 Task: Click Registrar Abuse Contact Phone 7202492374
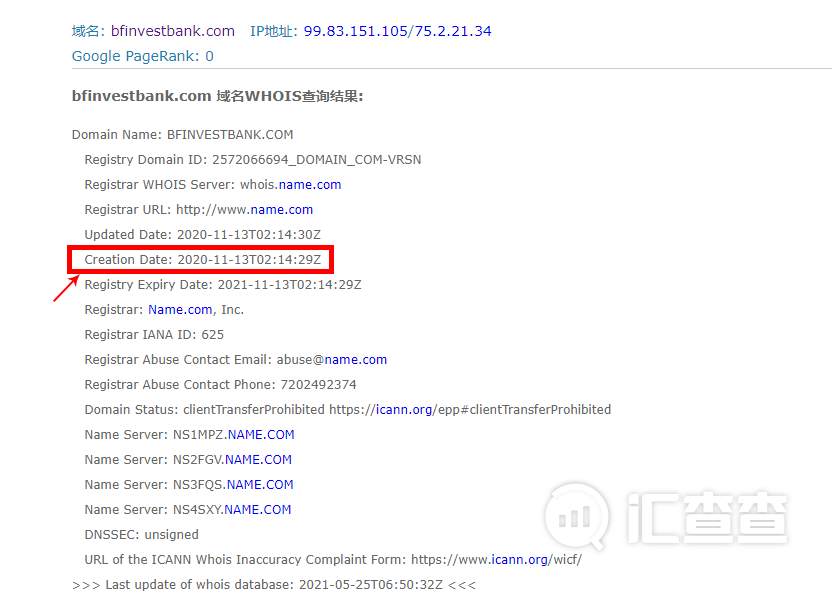click(220, 385)
